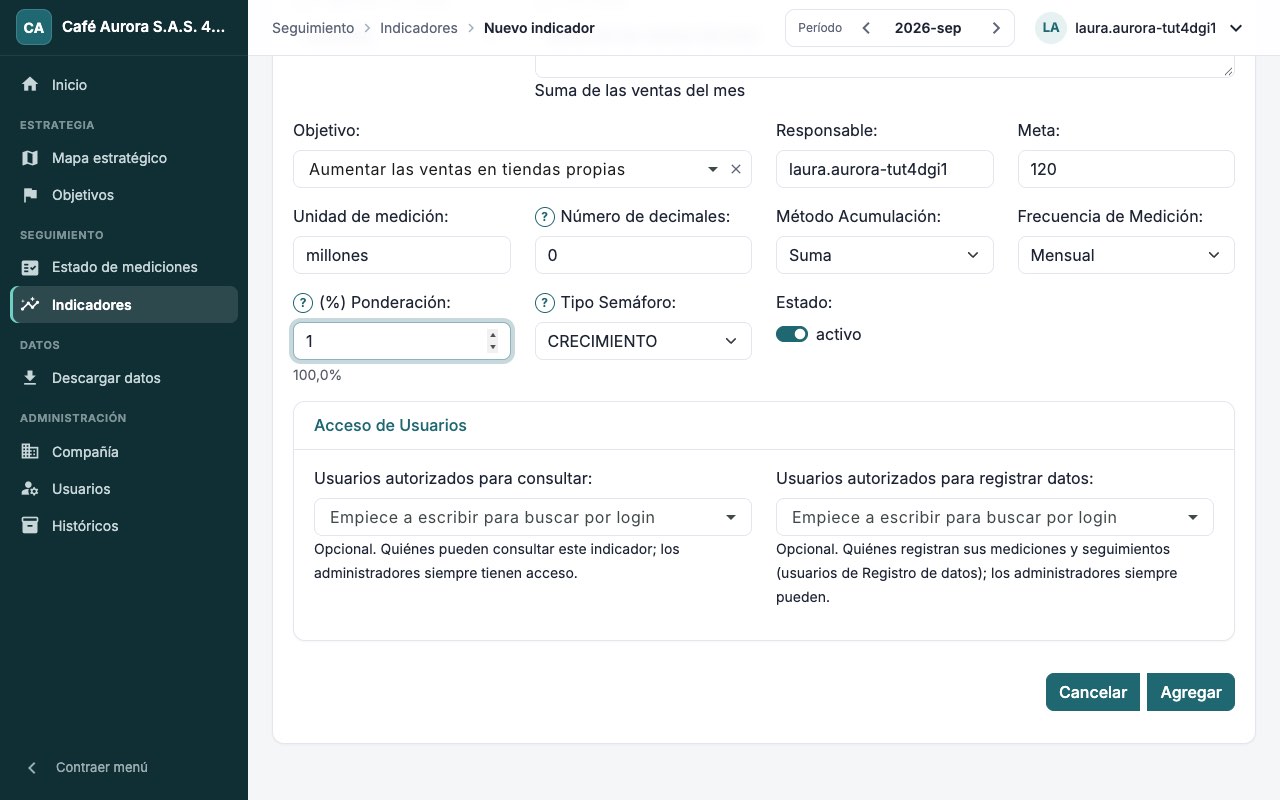Click the Cancelar button
The image size is (1280, 800).
coord(1093,692)
